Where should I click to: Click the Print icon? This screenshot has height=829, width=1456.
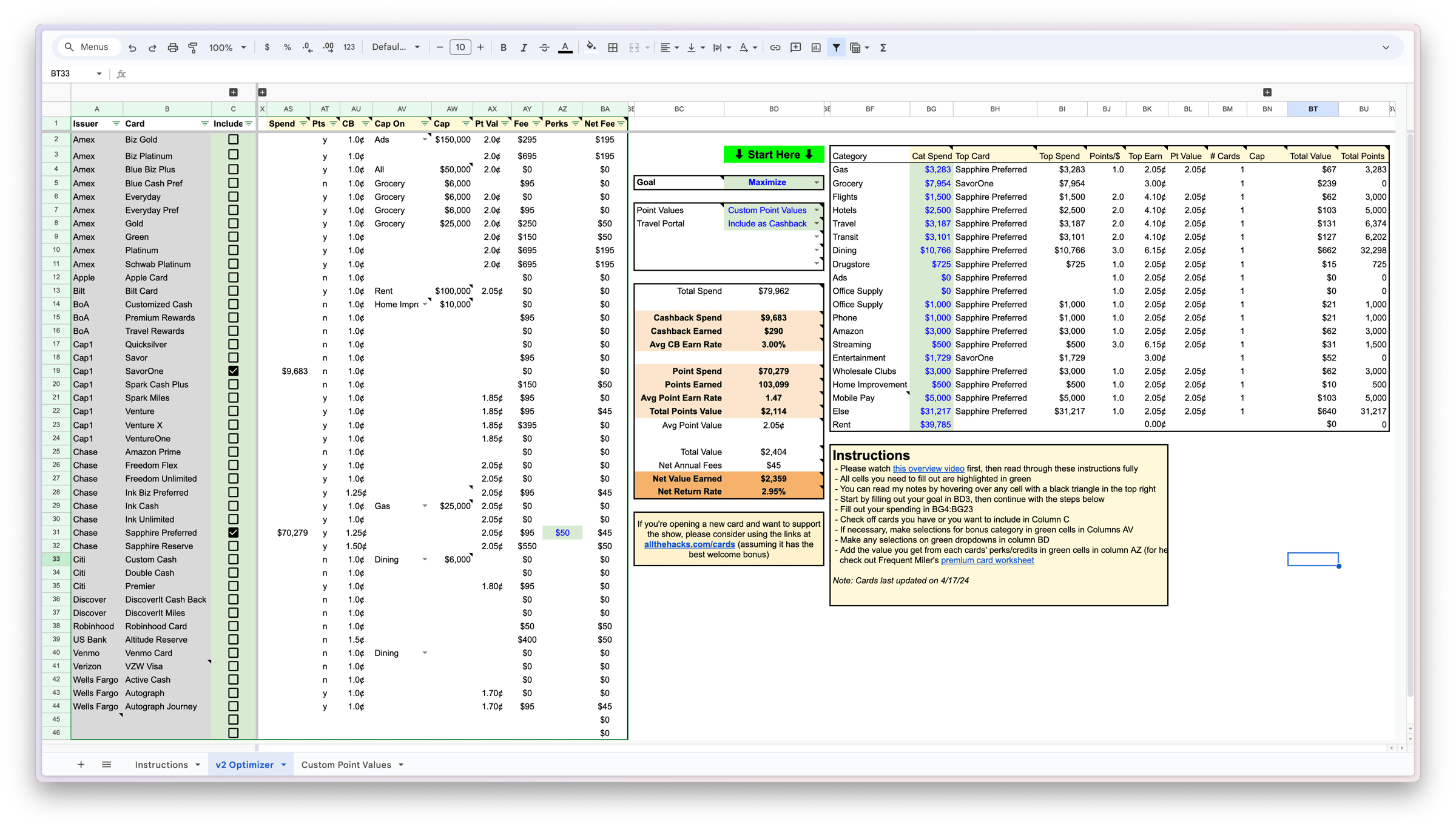coord(173,47)
